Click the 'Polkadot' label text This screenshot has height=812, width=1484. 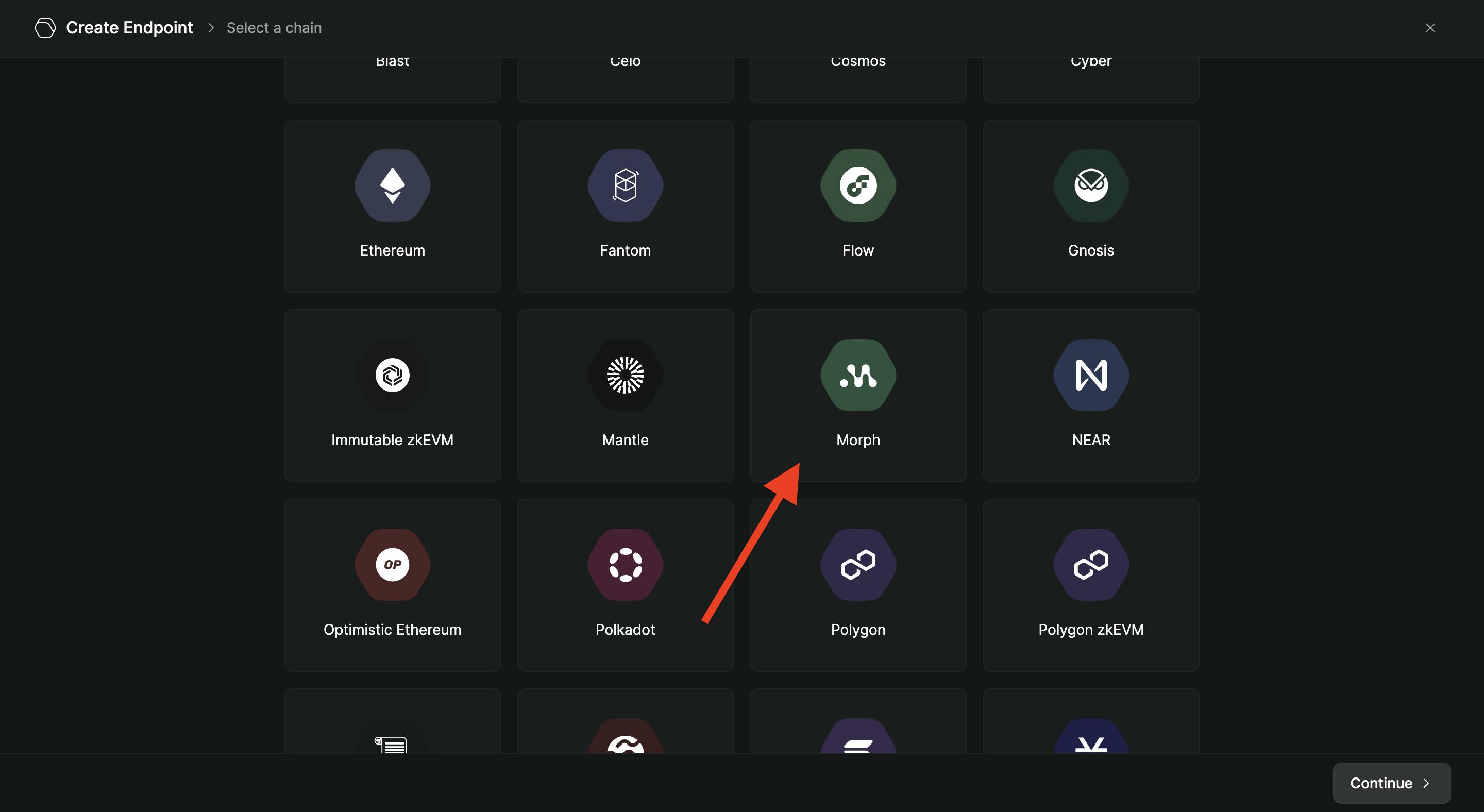click(625, 630)
